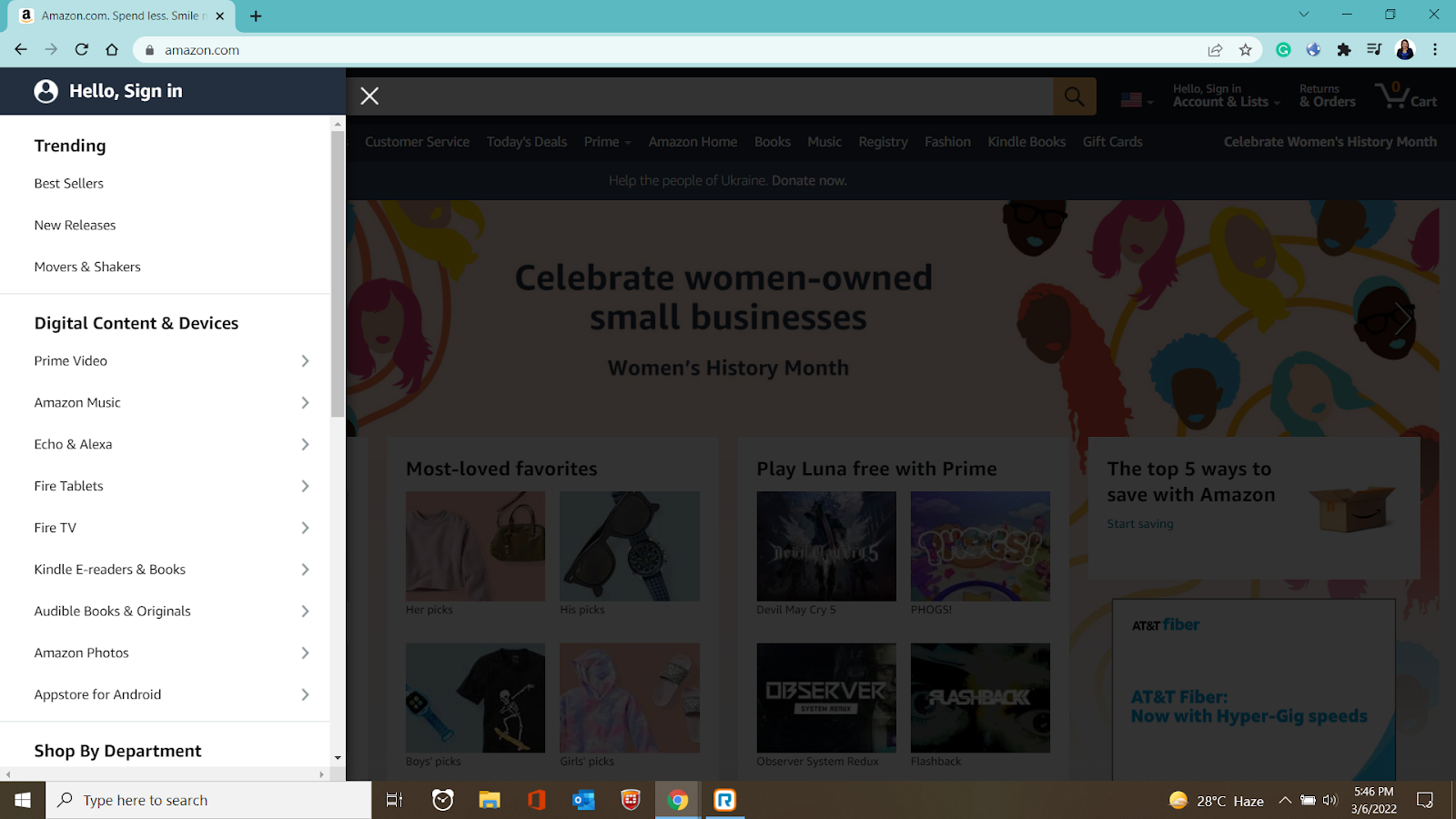The width and height of the screenshot is (1456, 819).
Task: Click the browser home icon
Action: click(x=112, y=50)
